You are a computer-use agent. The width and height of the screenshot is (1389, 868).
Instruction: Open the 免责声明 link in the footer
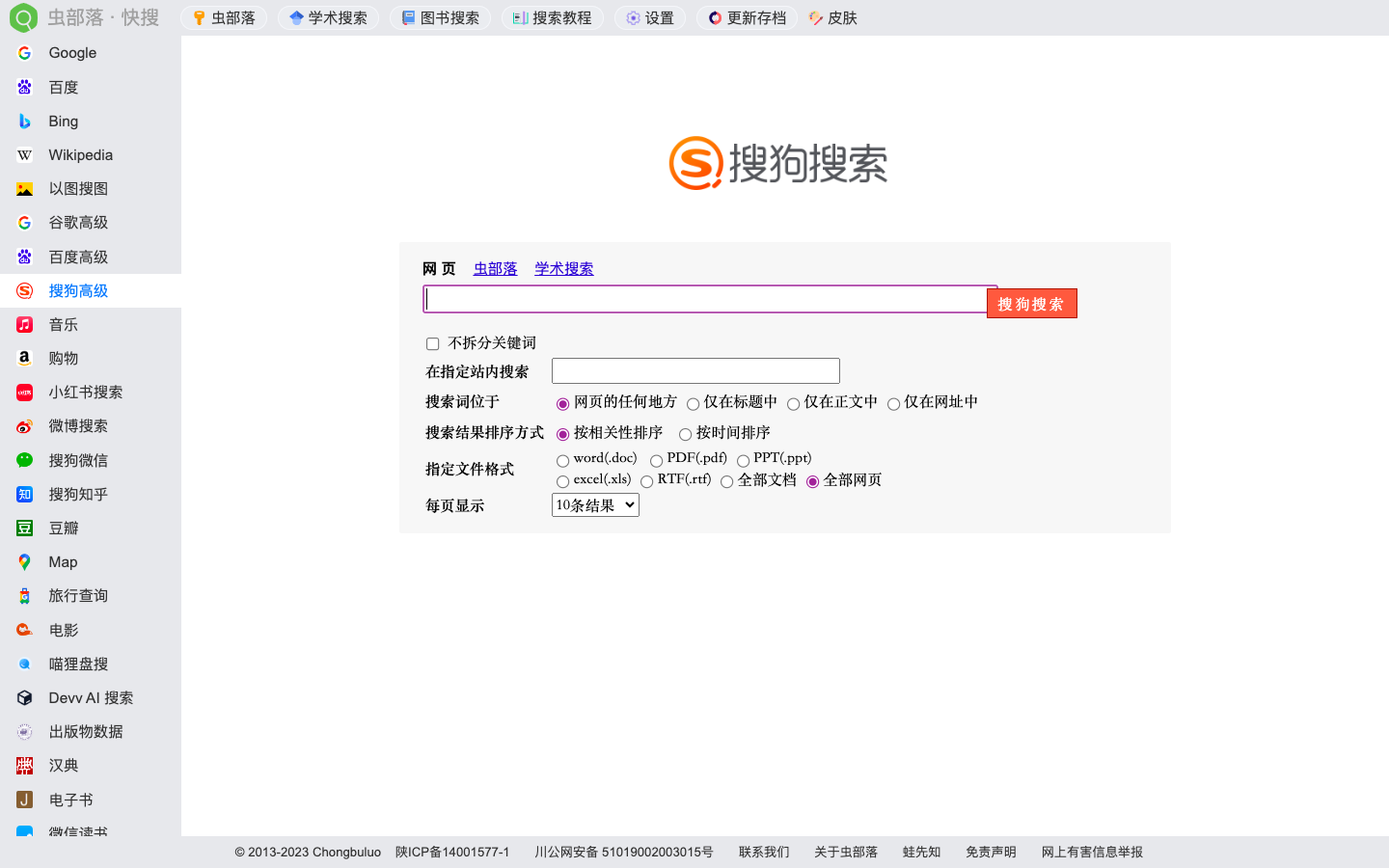pos(990,852)
